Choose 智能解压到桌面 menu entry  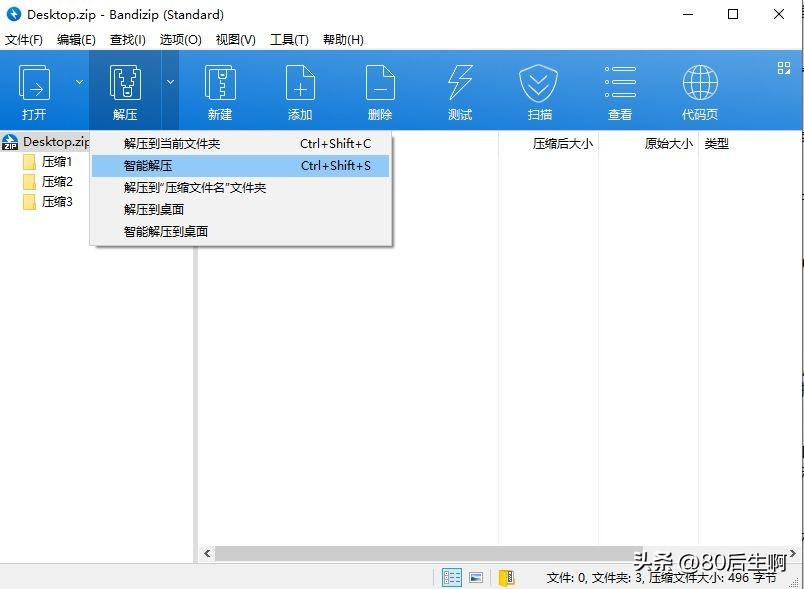point(240,231)
